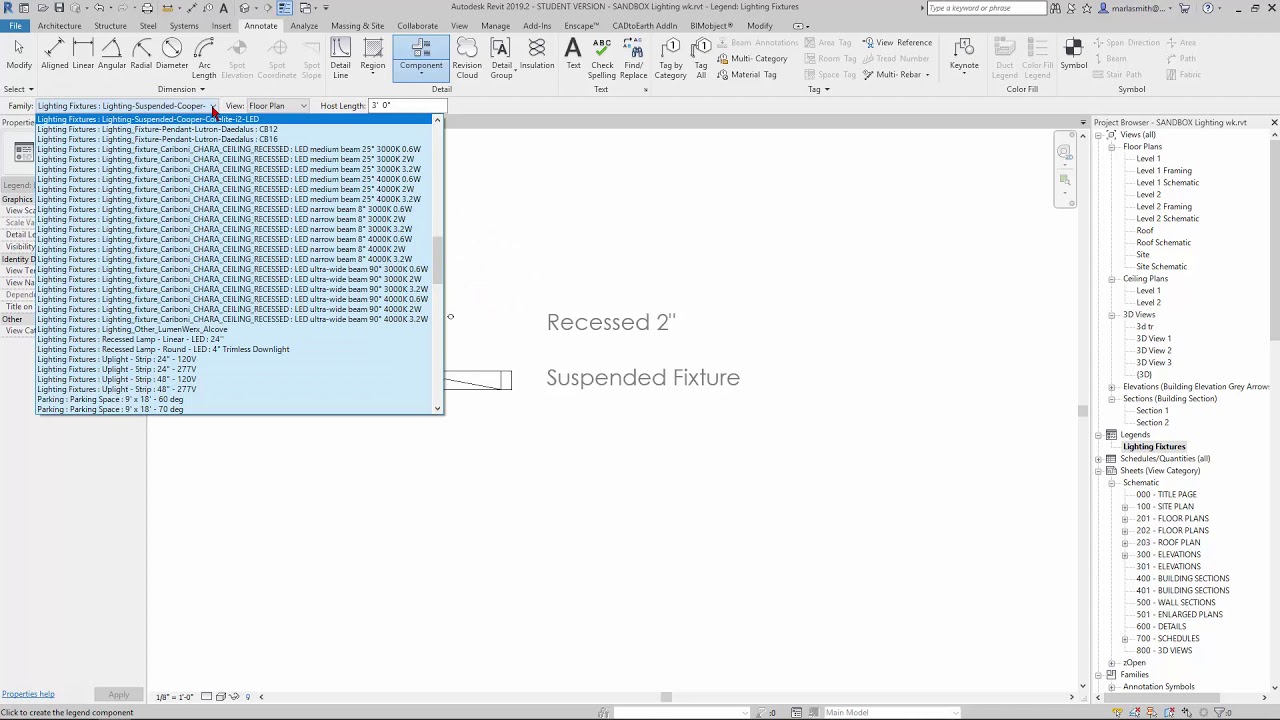Open the Analyze ribbon tab
This screenshot has width=1280, height=720.
pos(304,26)
